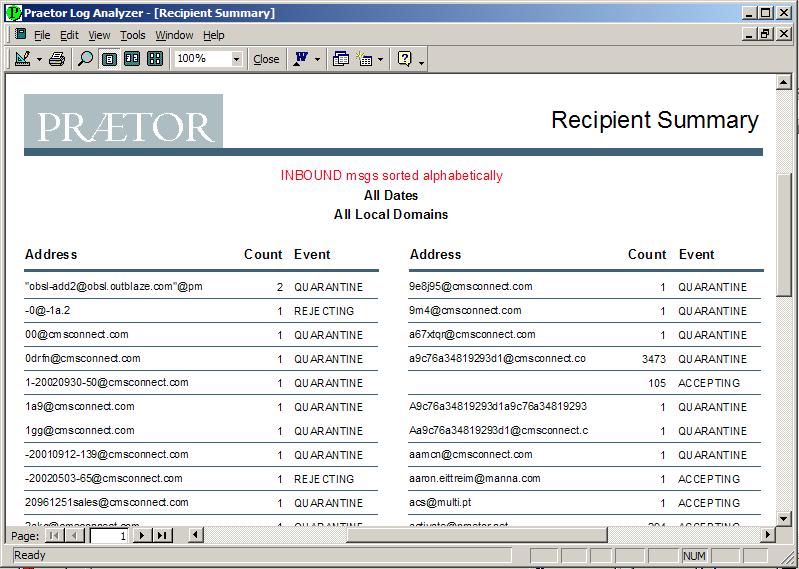Show the database window icon
799x569 pixels.
coord(340,59)
